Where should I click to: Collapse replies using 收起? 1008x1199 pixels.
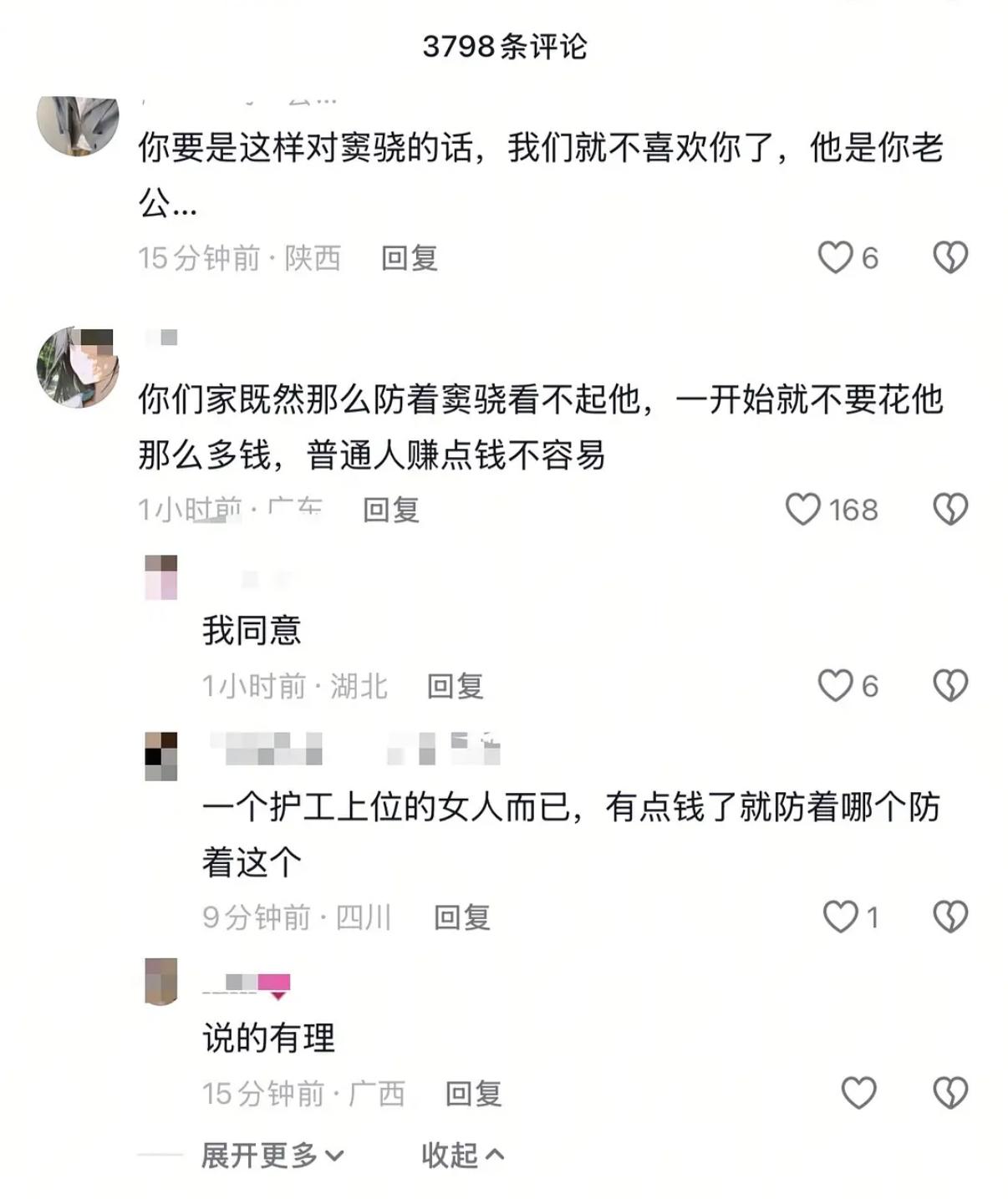(x=461, y=1156)
